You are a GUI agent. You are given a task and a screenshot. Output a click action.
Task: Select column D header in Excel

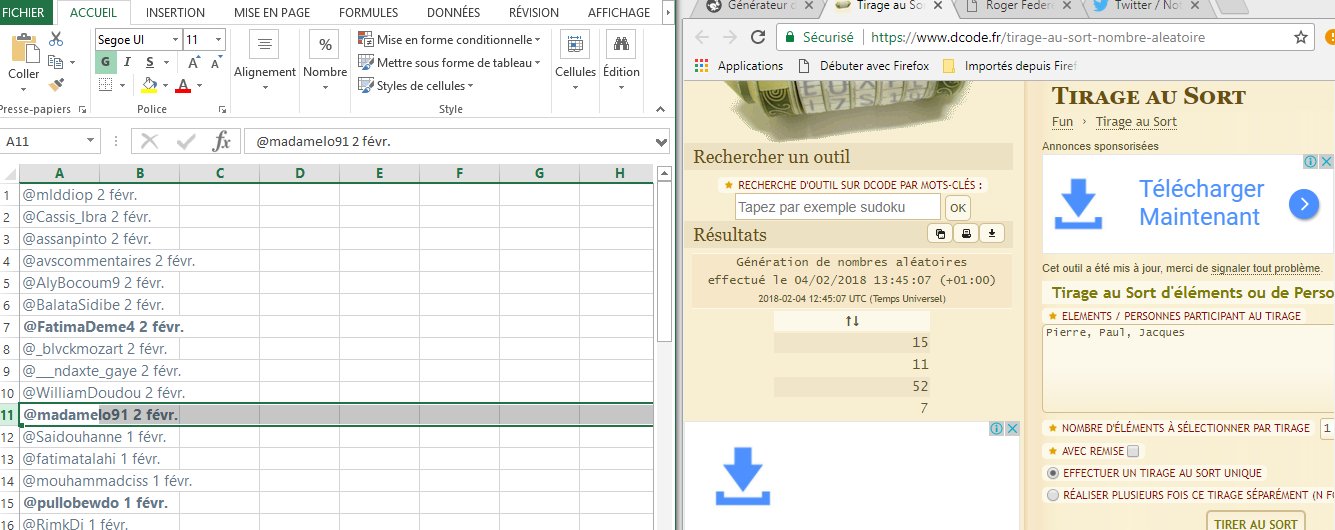(299, 173)
